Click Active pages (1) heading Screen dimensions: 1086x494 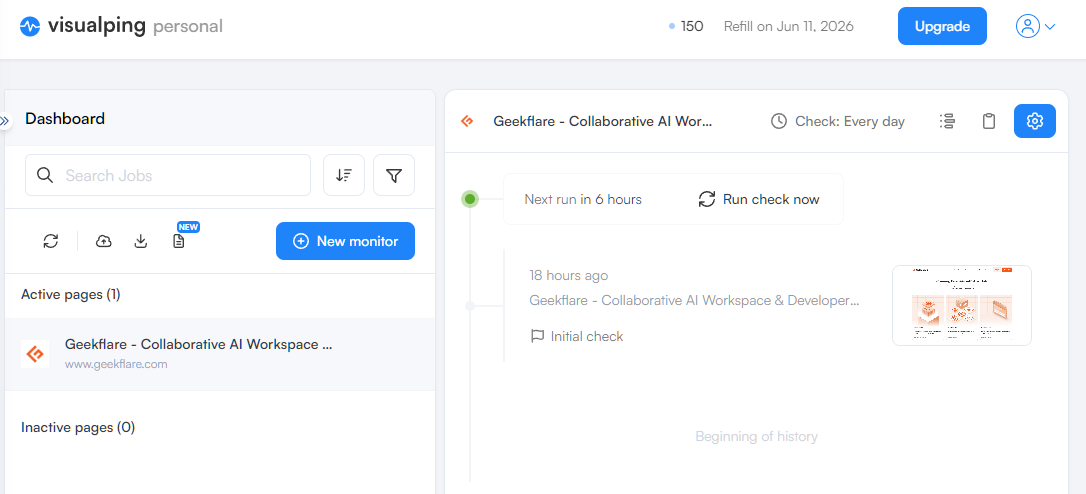71,294
